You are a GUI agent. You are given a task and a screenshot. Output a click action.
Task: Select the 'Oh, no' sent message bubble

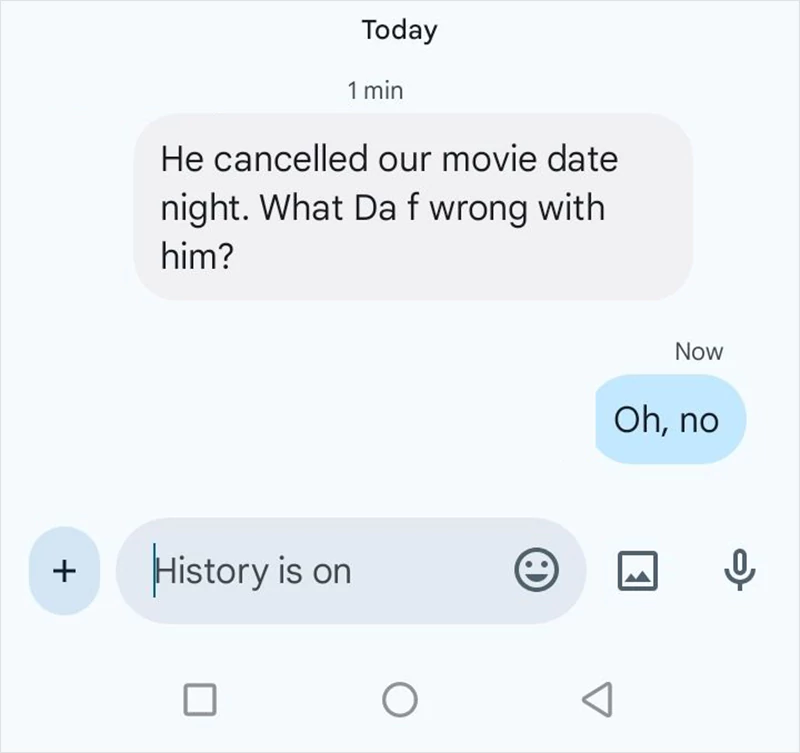coord(670,420)
